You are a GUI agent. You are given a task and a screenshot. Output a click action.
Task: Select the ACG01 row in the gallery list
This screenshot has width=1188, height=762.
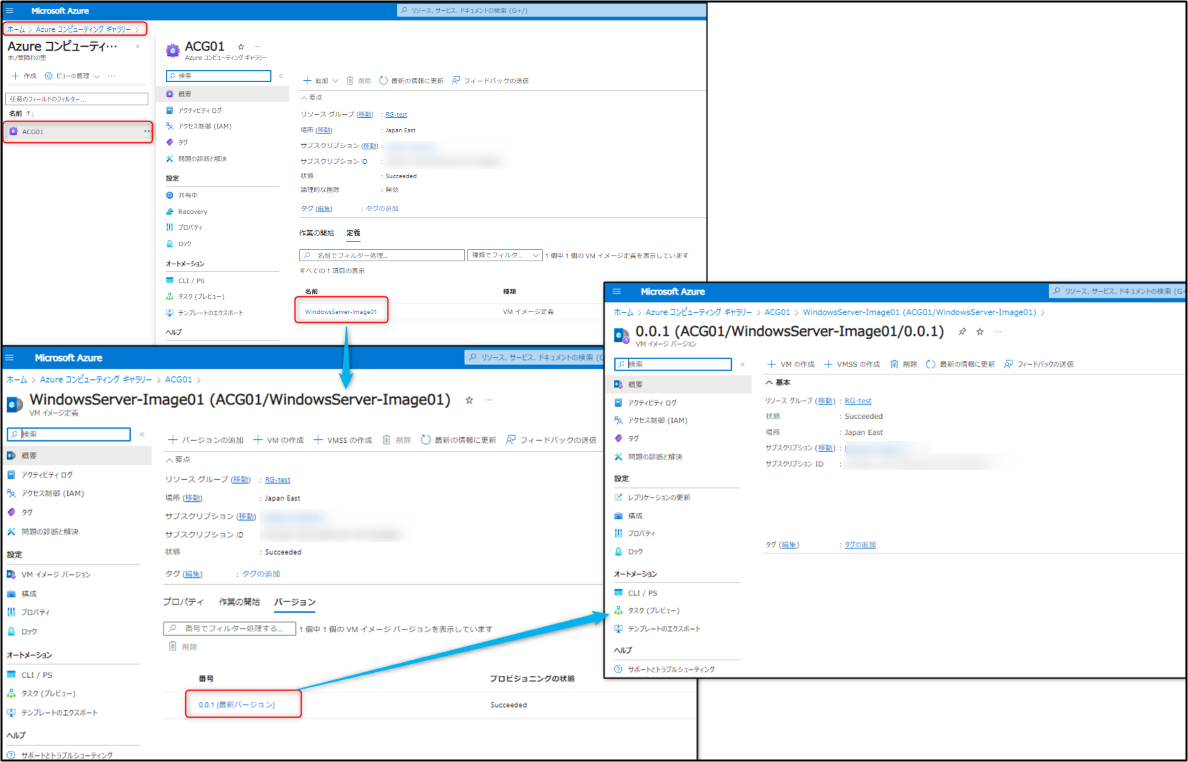tap(78, 132)
